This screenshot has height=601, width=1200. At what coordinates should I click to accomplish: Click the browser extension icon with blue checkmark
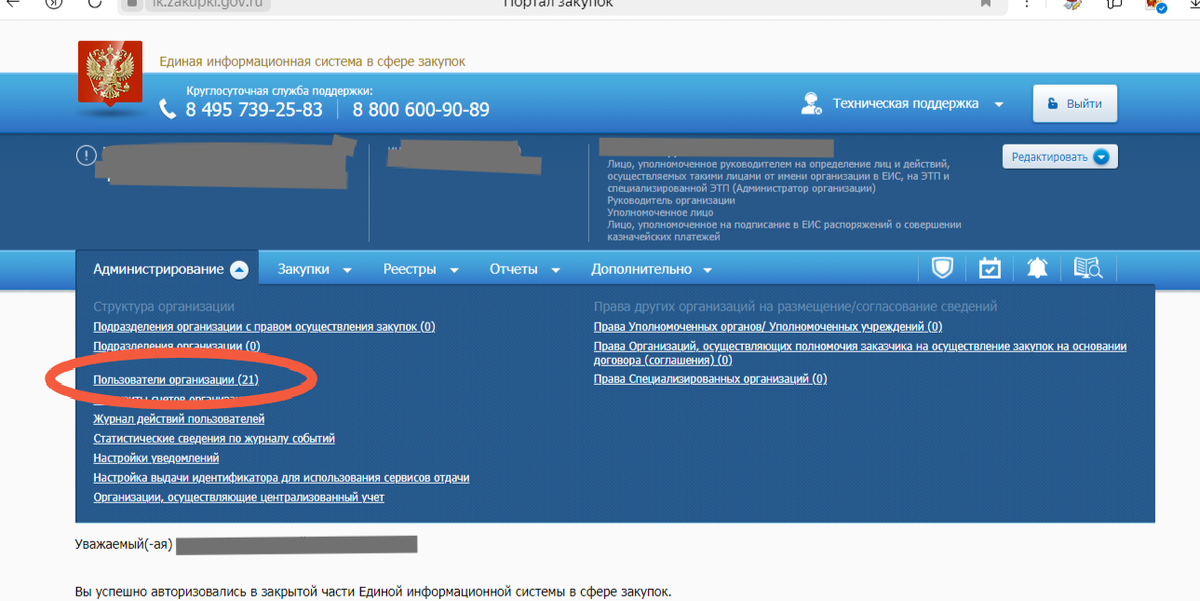(1156, 4)
